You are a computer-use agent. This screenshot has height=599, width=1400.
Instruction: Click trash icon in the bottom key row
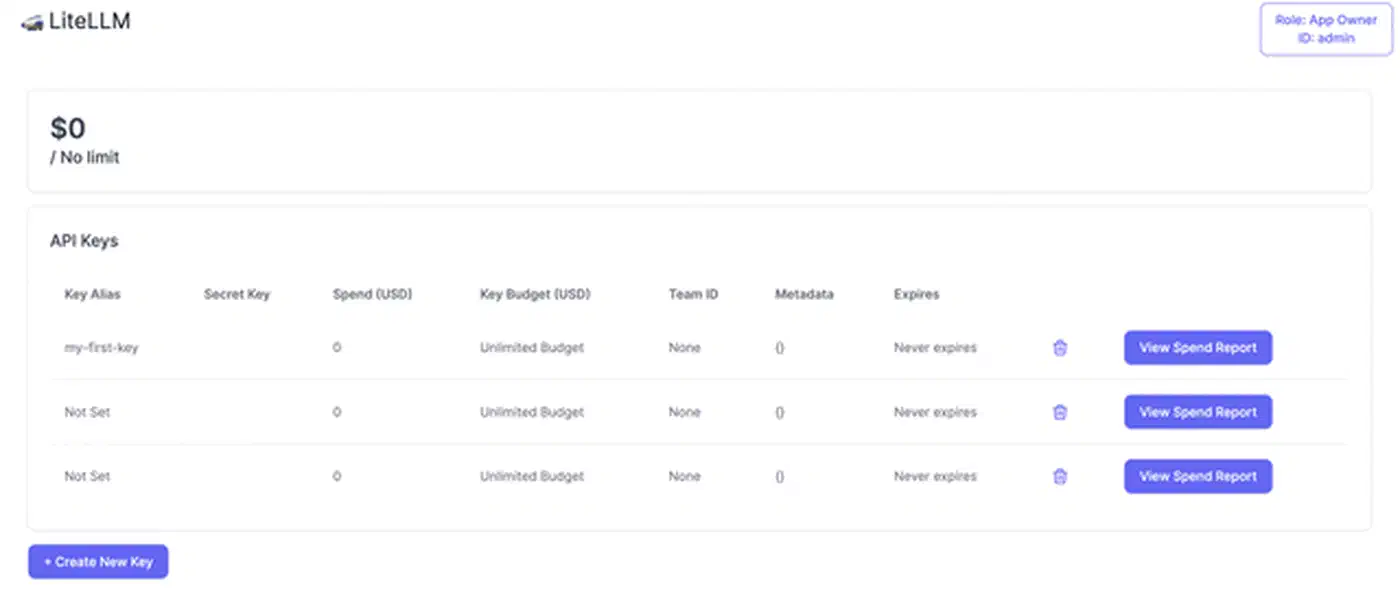pos(1060,477)
